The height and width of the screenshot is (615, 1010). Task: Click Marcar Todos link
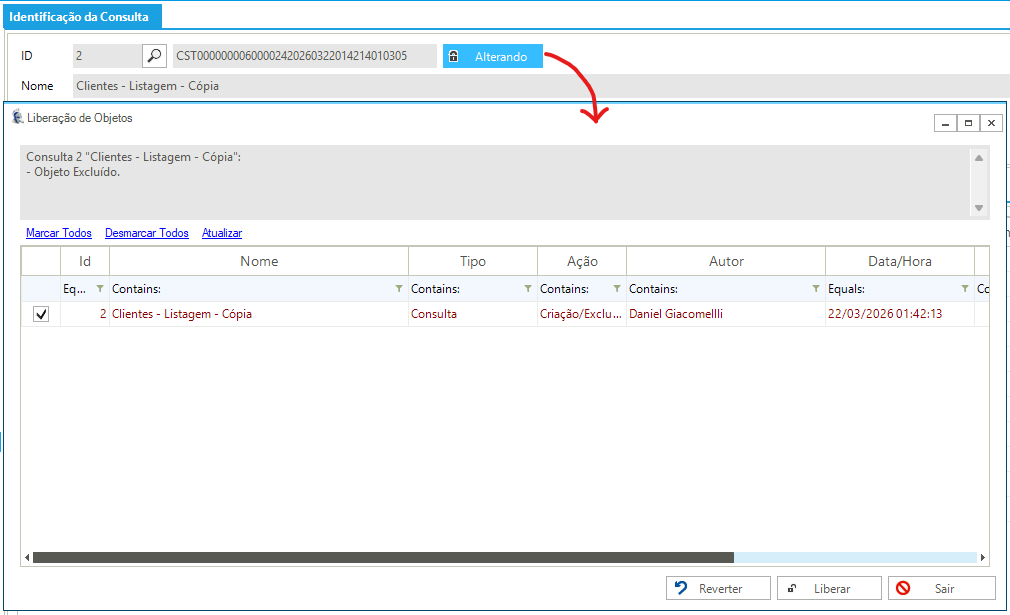click(59, 233)
